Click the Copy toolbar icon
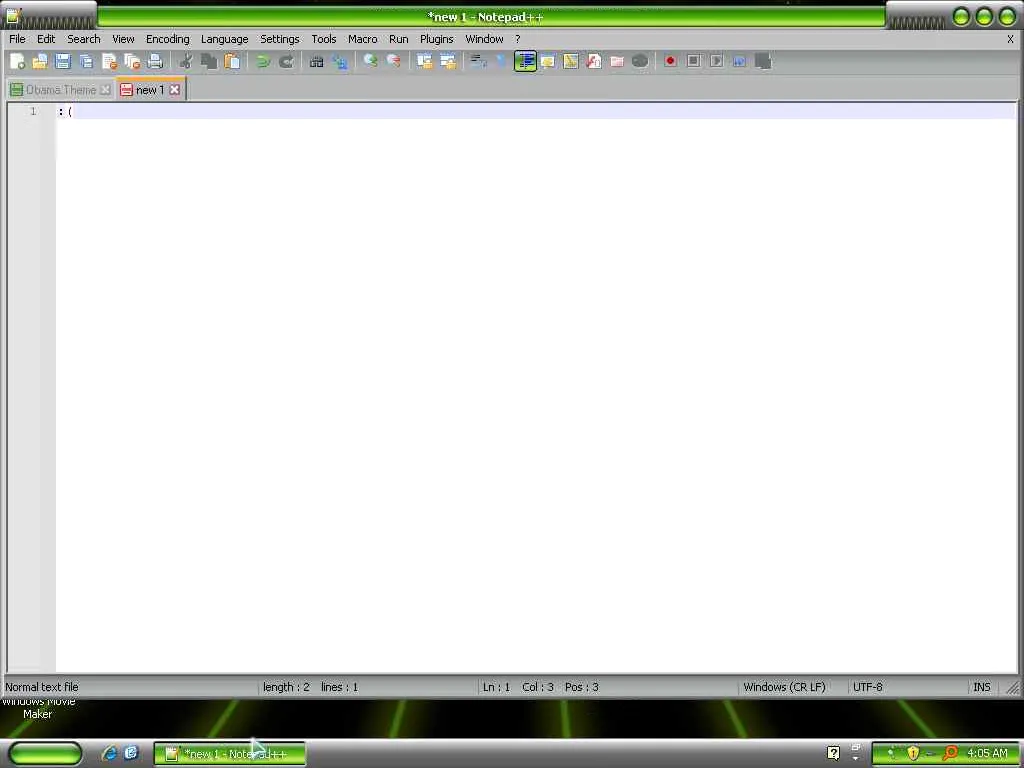The height and width of the screenshot is (768, 1024). [209, 61]
